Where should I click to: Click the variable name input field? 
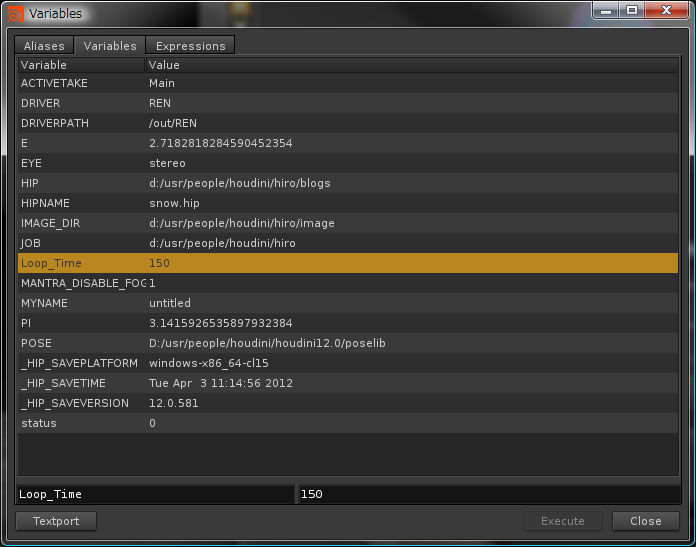click(x=155, y=494)
